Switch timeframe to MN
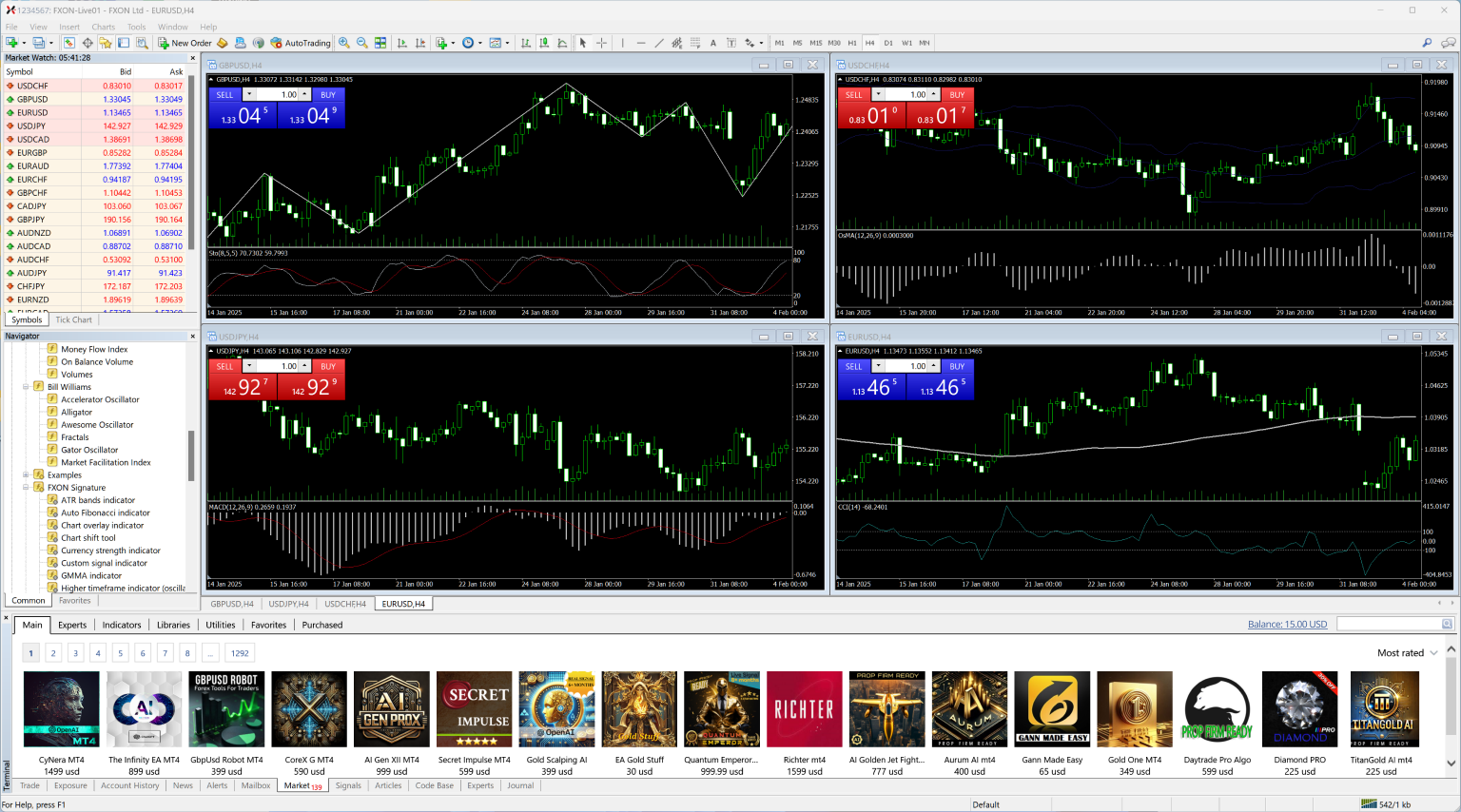This screenshot has width=1461, height=812. 925,43
